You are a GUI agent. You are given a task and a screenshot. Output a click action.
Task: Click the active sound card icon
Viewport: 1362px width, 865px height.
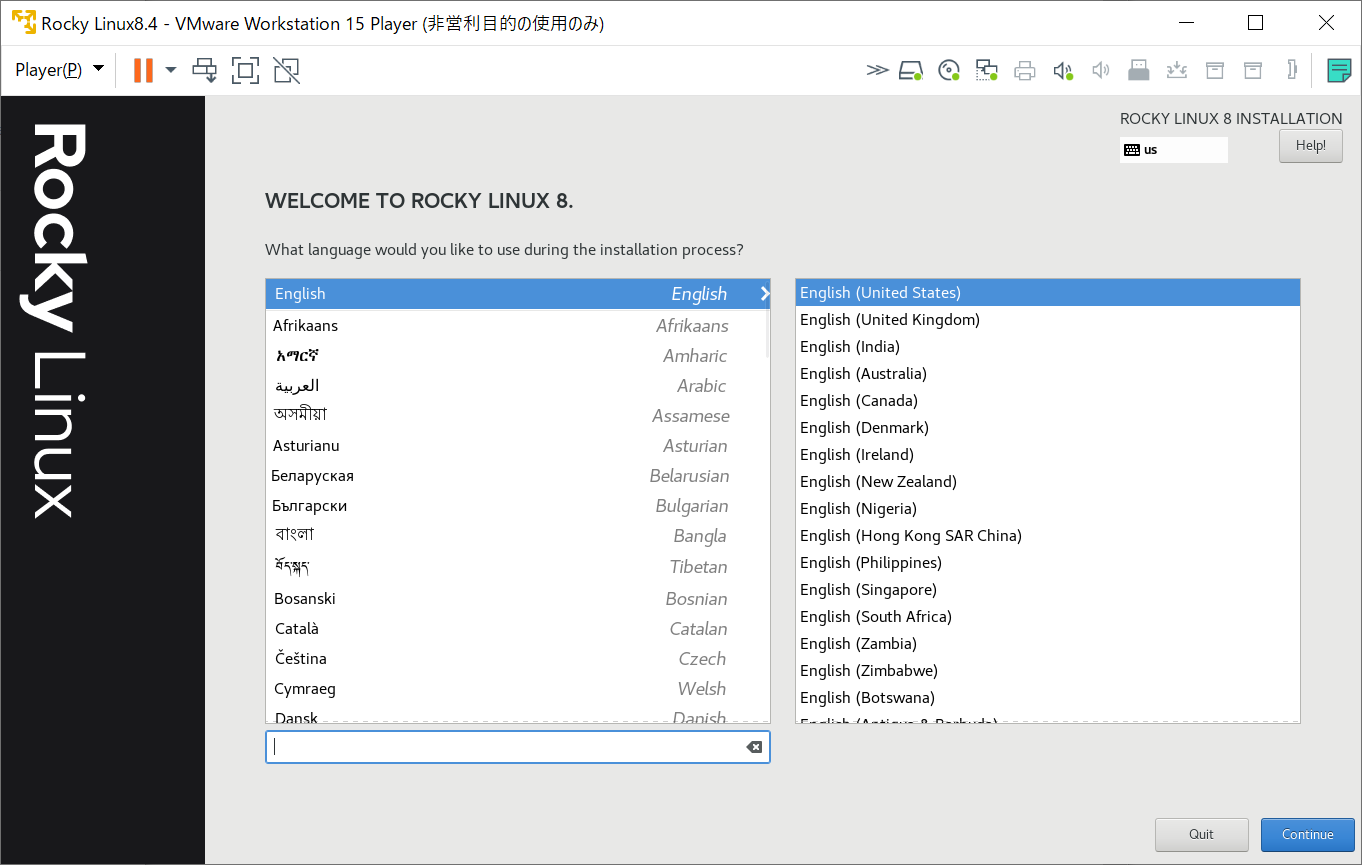tap(1063, 70)
